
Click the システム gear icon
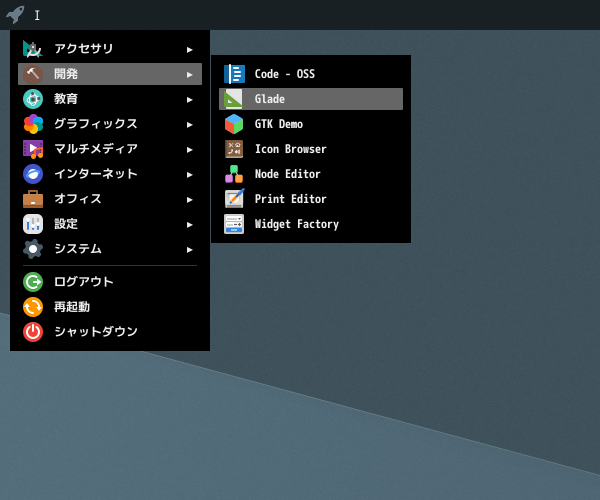33,249
